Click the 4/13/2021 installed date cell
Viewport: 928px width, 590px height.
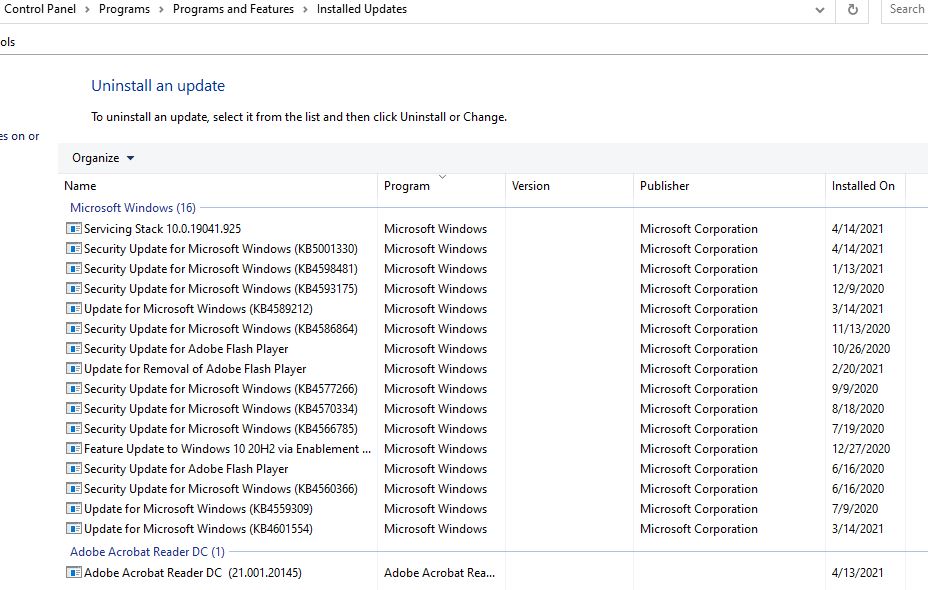coord(857,572)
